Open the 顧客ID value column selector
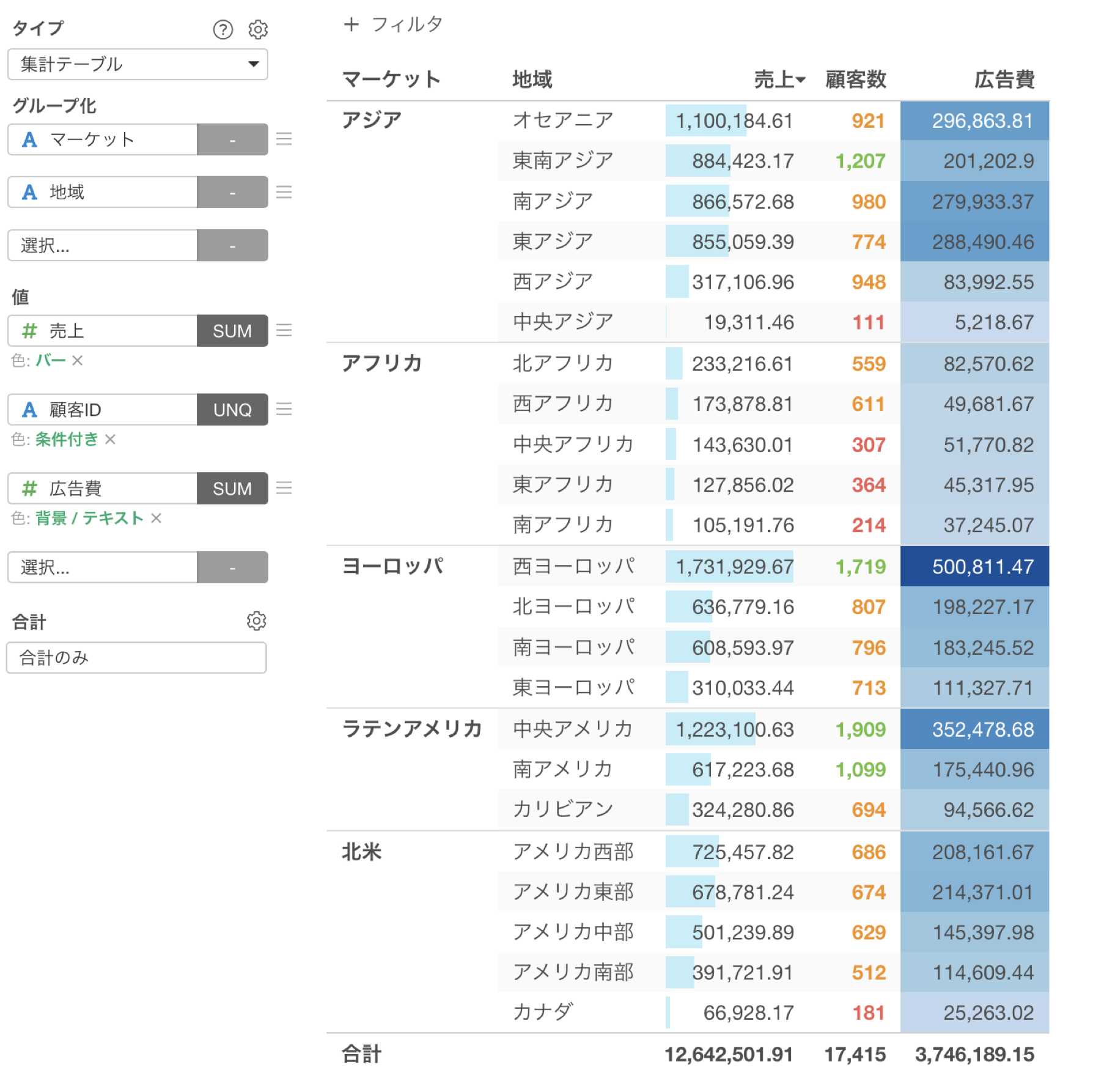 point(103,409)
